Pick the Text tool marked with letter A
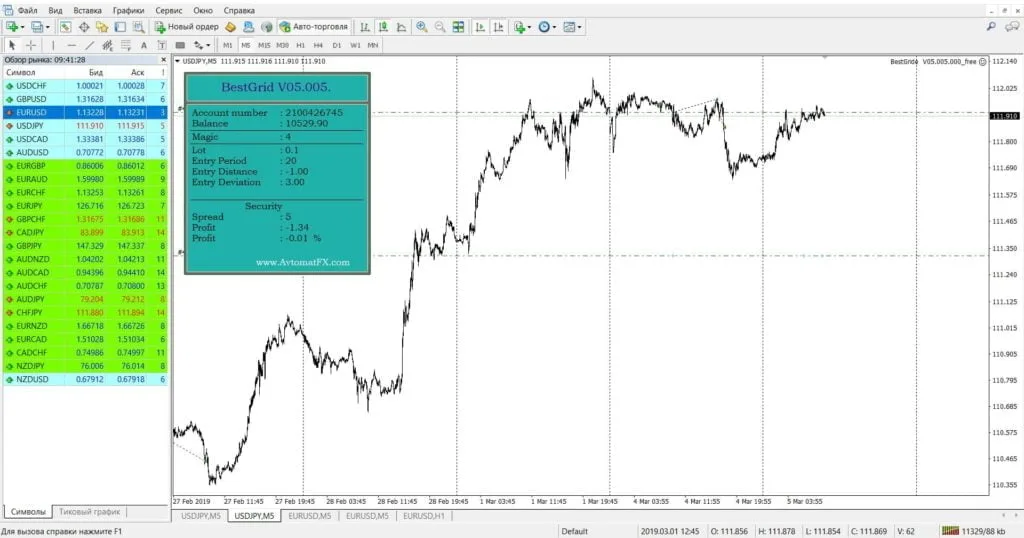Viewport: 1024px width, 538px height. pos(144,45)
